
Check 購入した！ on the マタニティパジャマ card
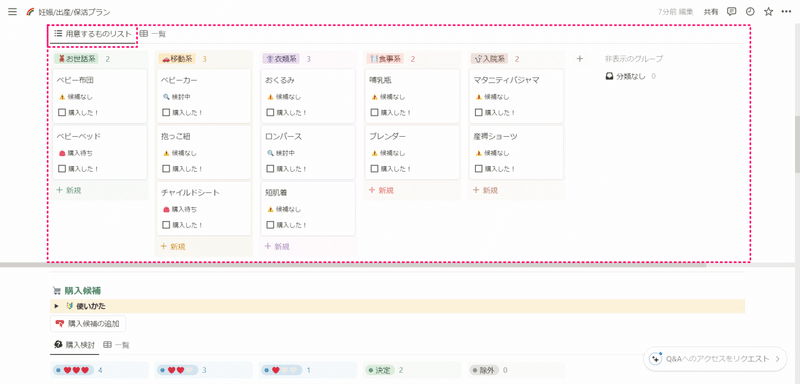click(x=479, y=113)
